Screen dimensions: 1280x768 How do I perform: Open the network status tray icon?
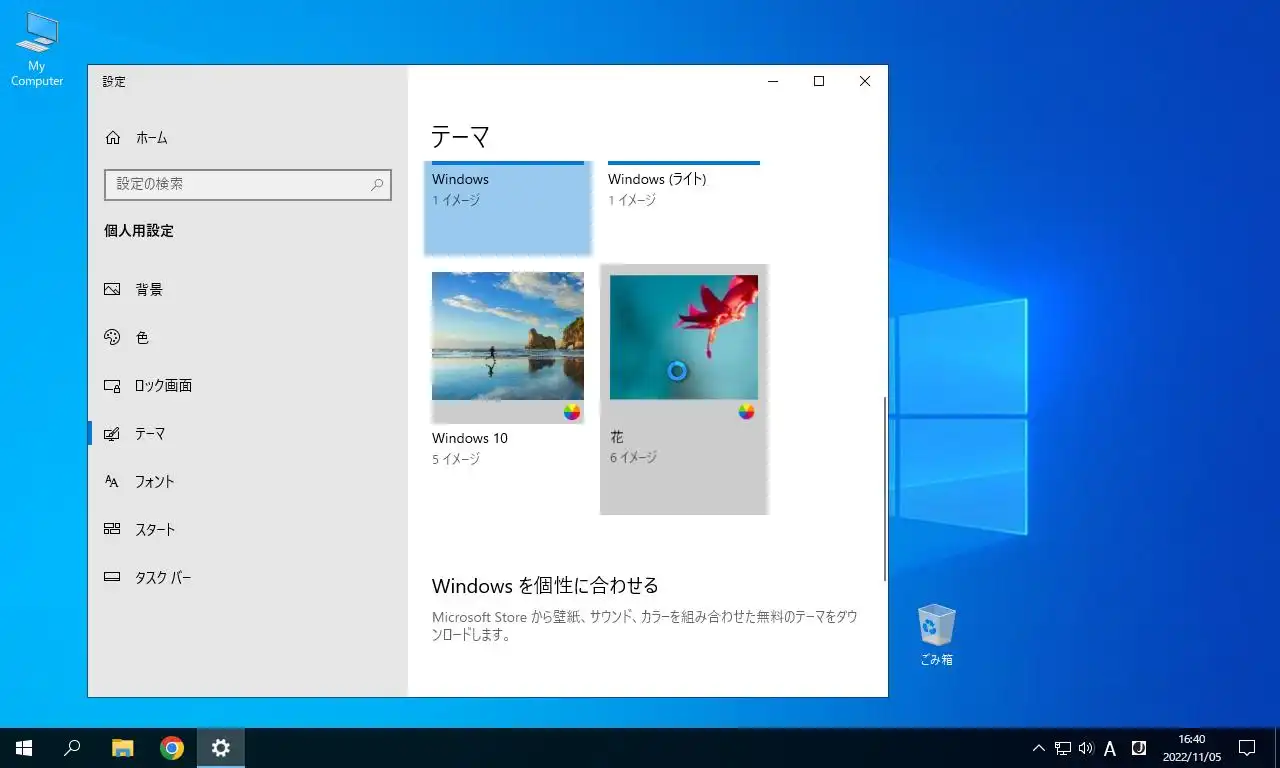coord(1063,748)
